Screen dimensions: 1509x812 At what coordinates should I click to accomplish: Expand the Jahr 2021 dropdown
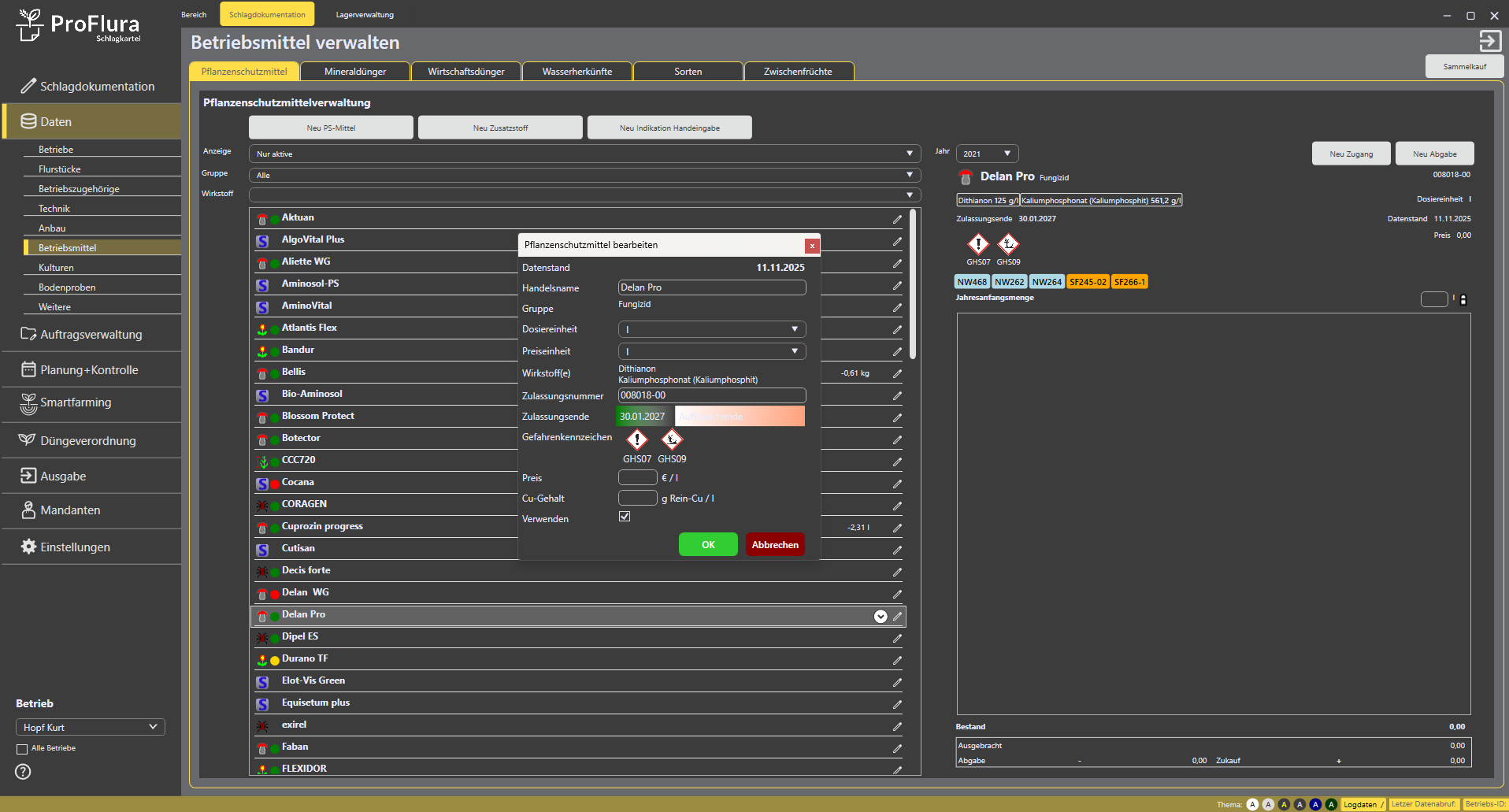point(987,154)
